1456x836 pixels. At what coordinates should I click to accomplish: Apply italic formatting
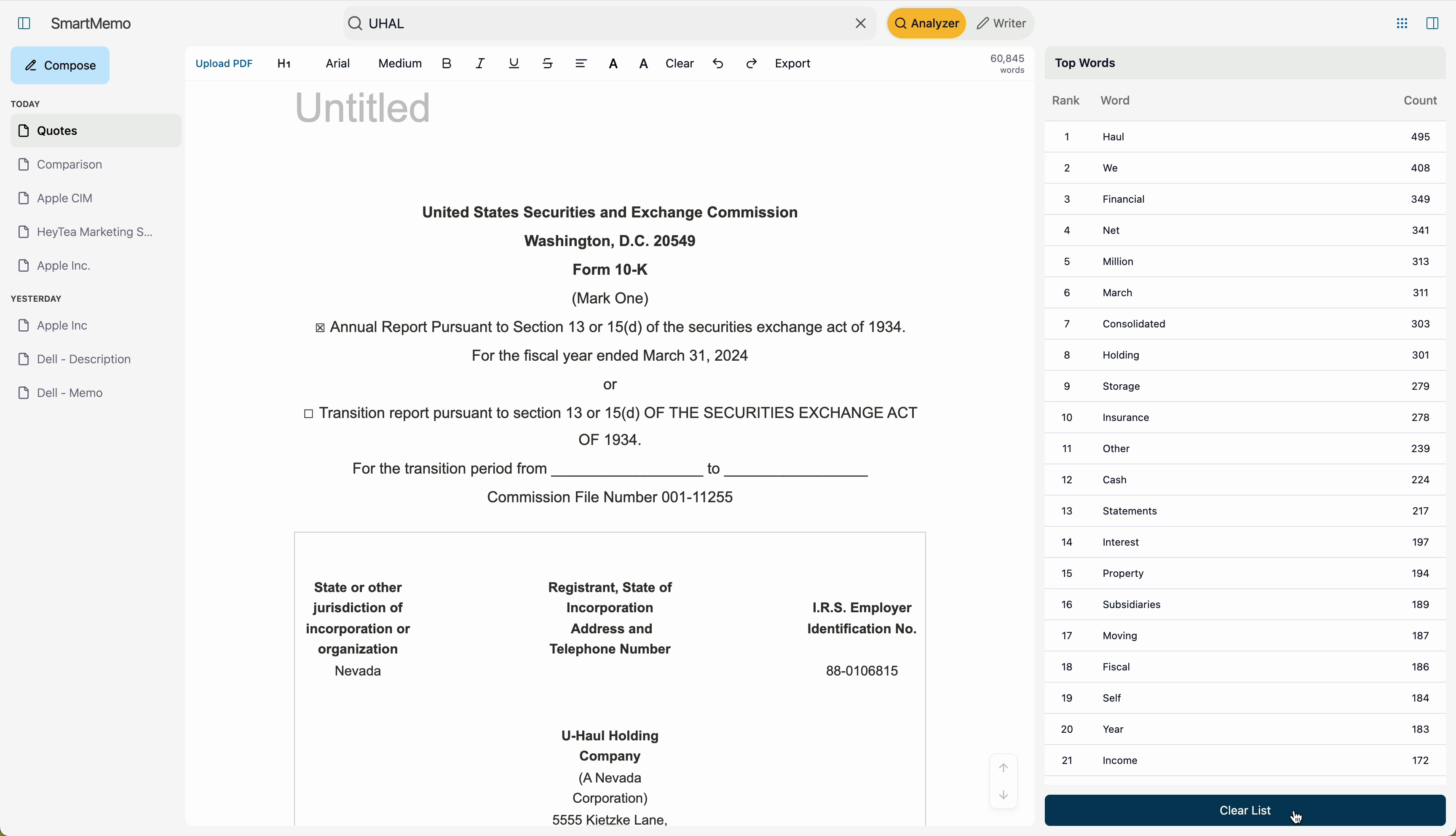tap(480, 64)
